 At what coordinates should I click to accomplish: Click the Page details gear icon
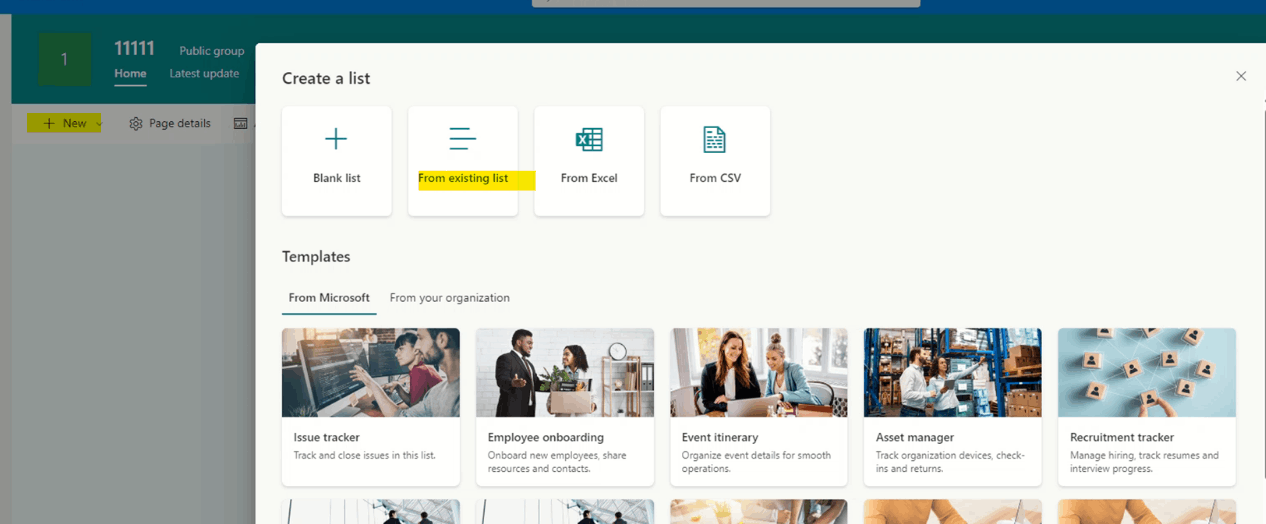(136, 124)
